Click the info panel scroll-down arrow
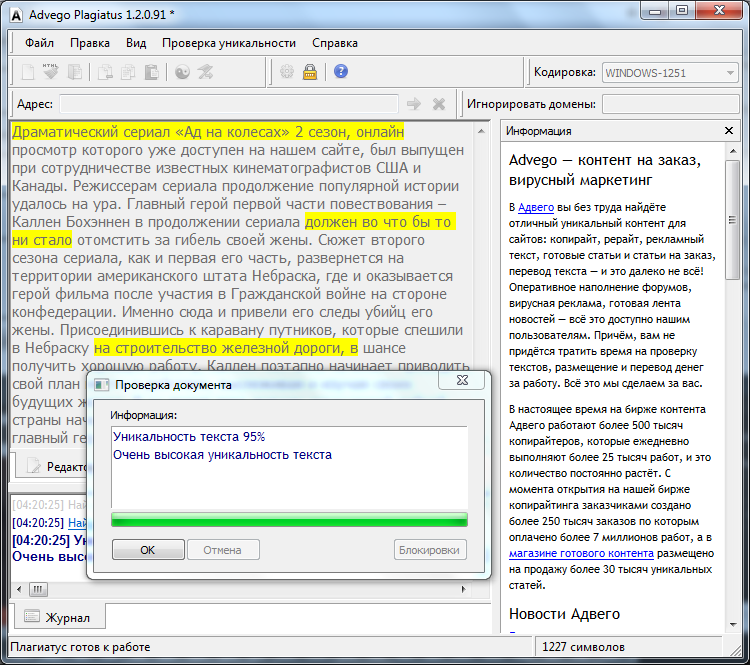This screenshot has width=752, height=667. tap(732, 624)
